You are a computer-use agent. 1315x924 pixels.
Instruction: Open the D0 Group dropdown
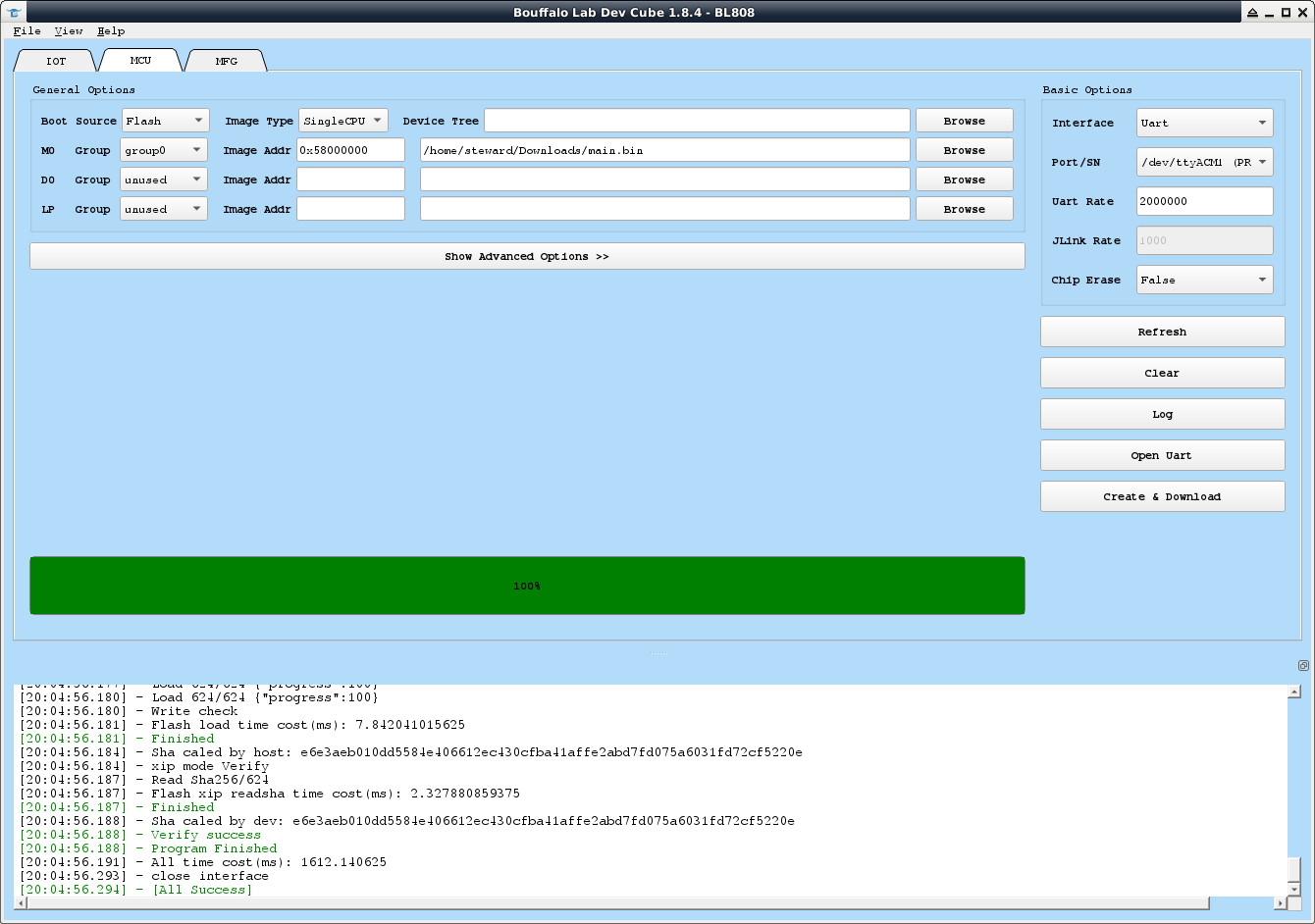click(x=164, y=180)
